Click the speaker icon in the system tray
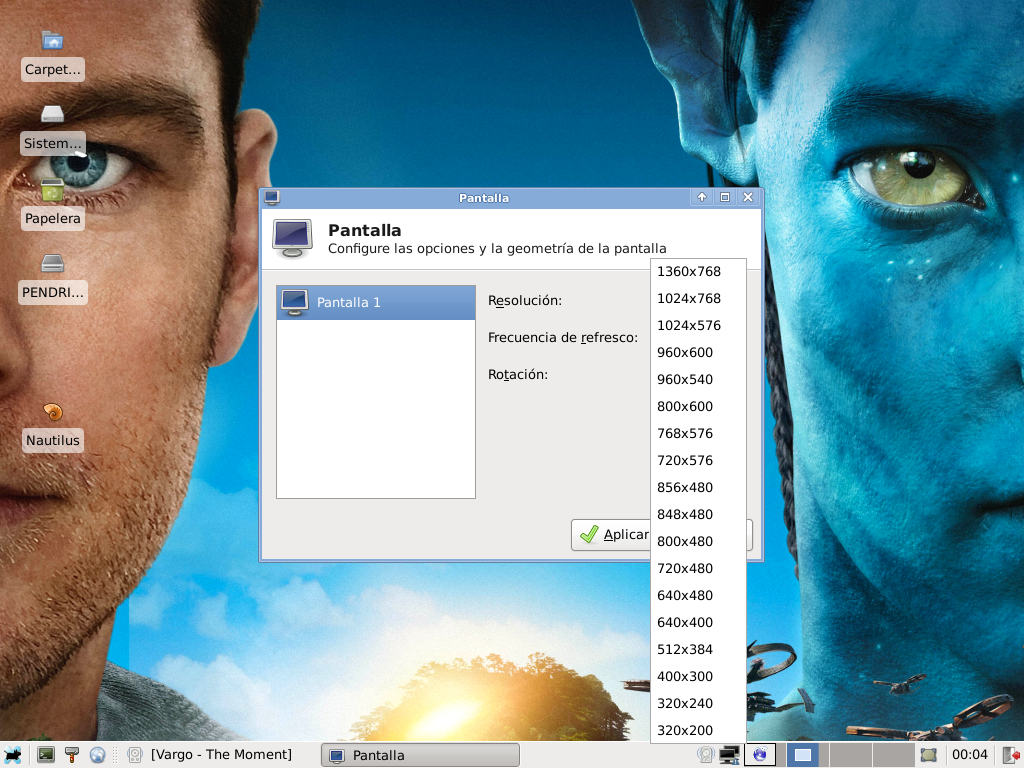 click(706, 754)
